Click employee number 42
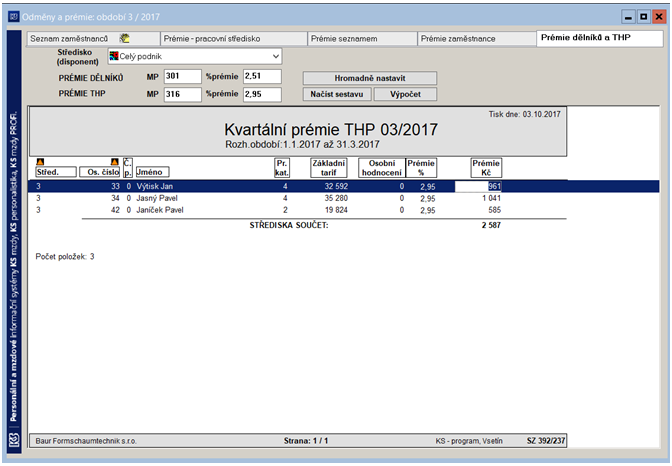 (115, 210)
